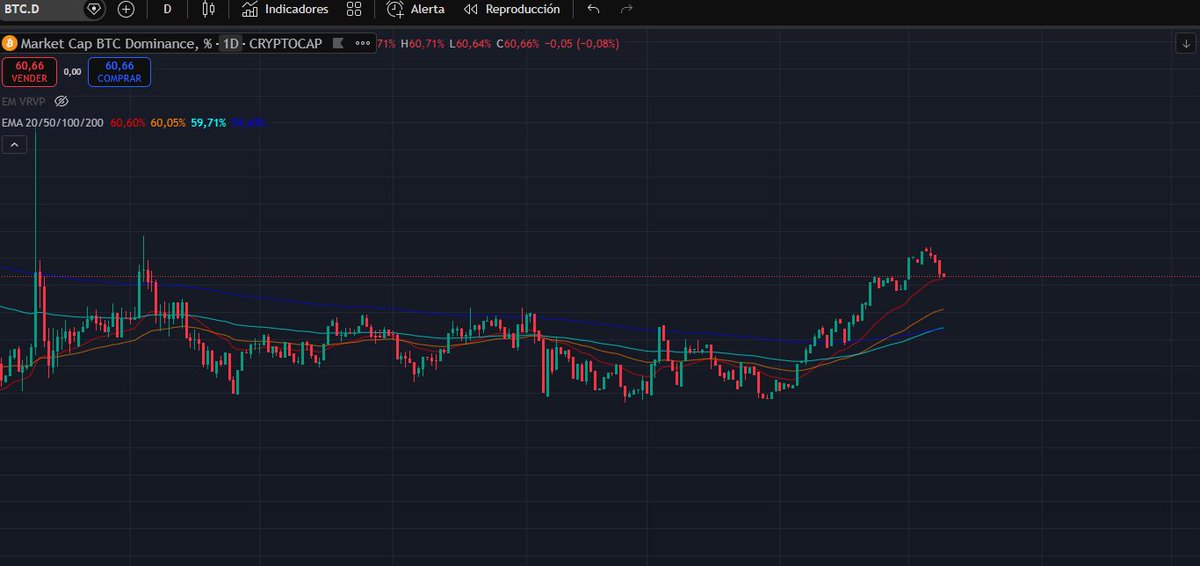Open the D timeframe interval dropdown
Screen dimensions: 1200x566
coord(167,9)
